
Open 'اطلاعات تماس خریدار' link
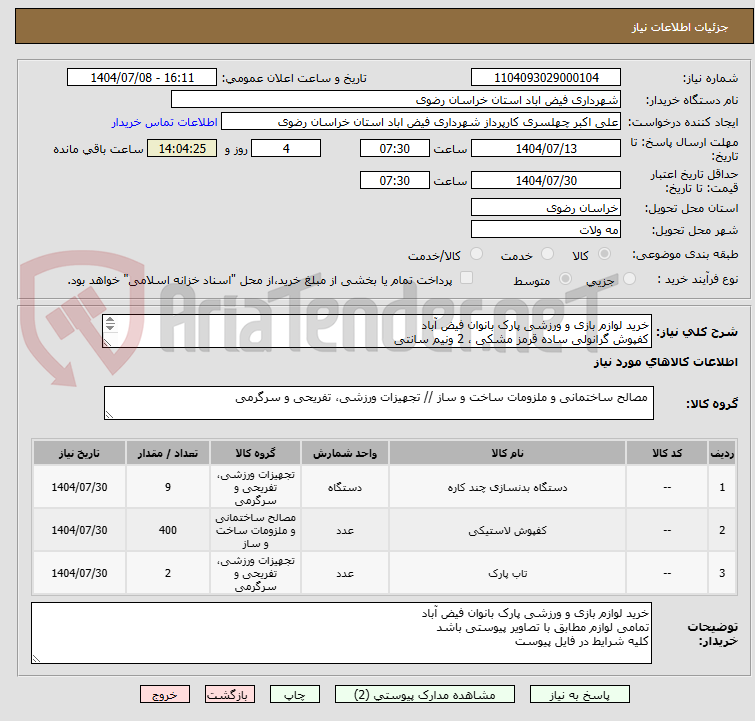click(x=165, y=122)
